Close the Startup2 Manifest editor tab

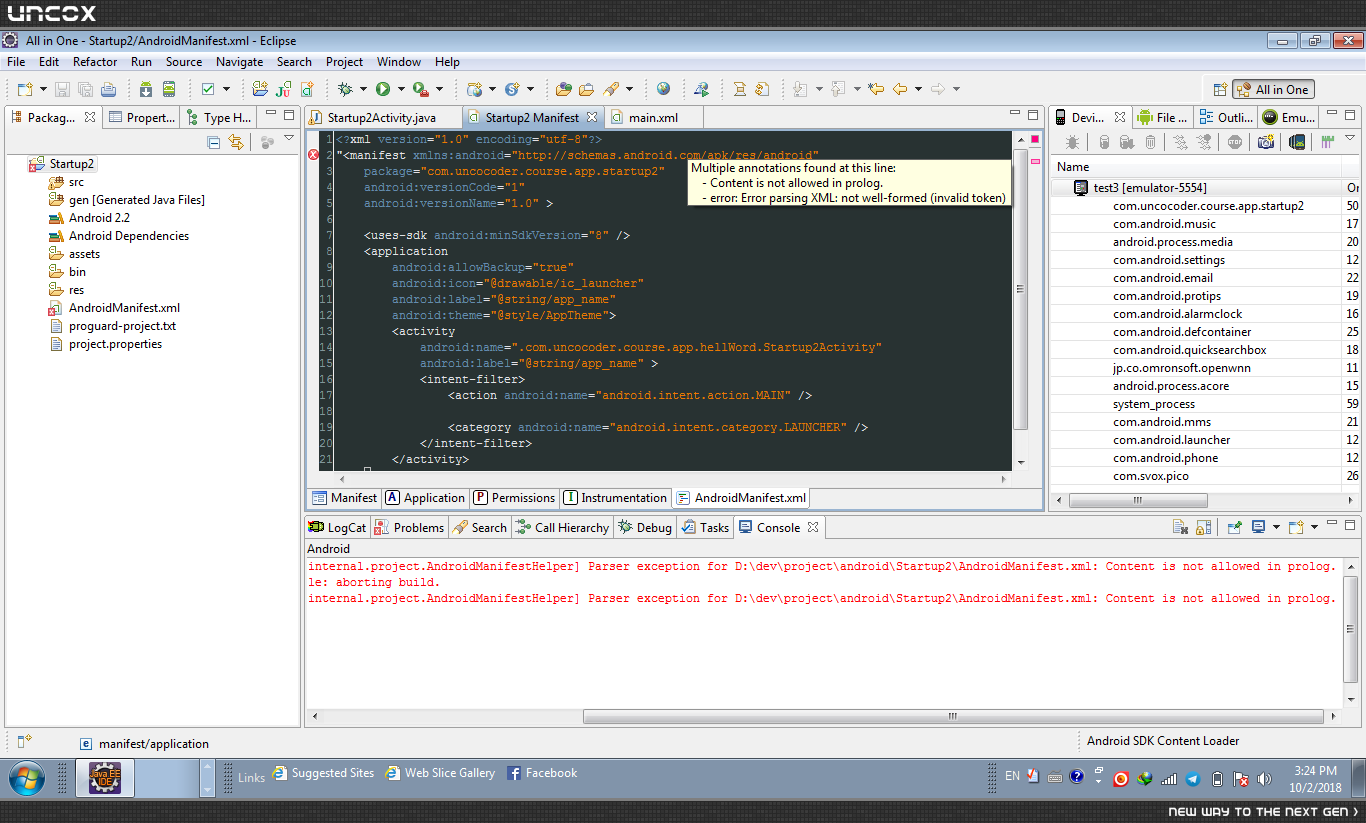tap(592, 117)
